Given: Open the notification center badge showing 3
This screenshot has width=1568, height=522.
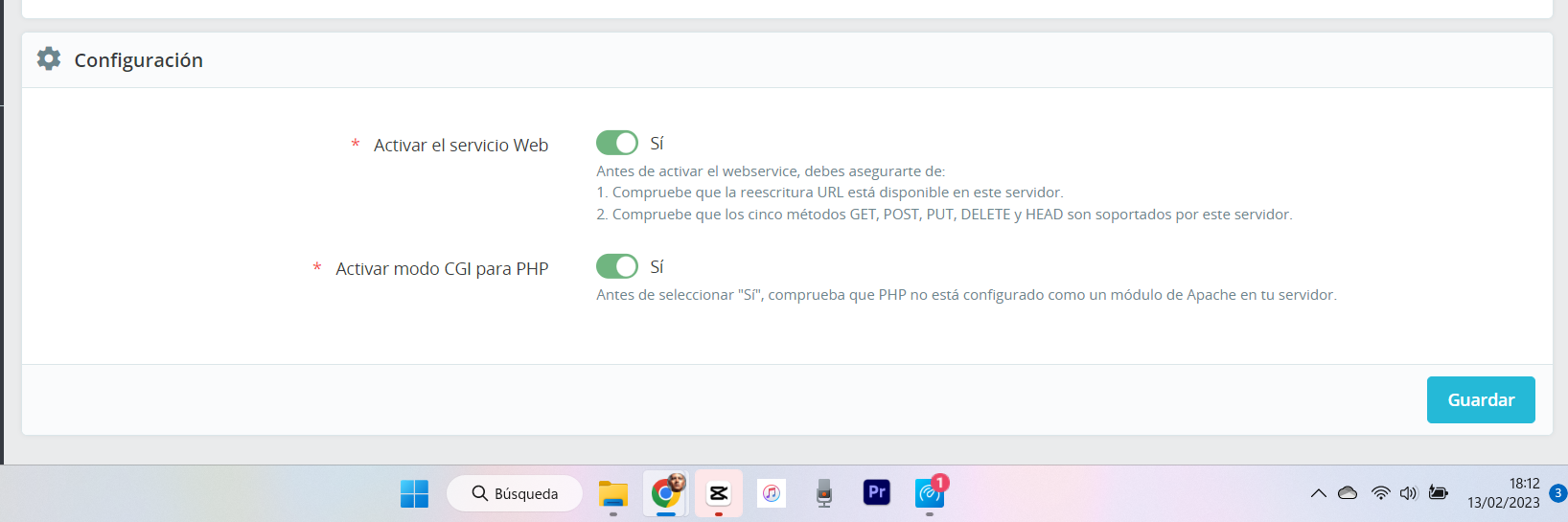Looking at the screenshot, I should pos(1558,493).
